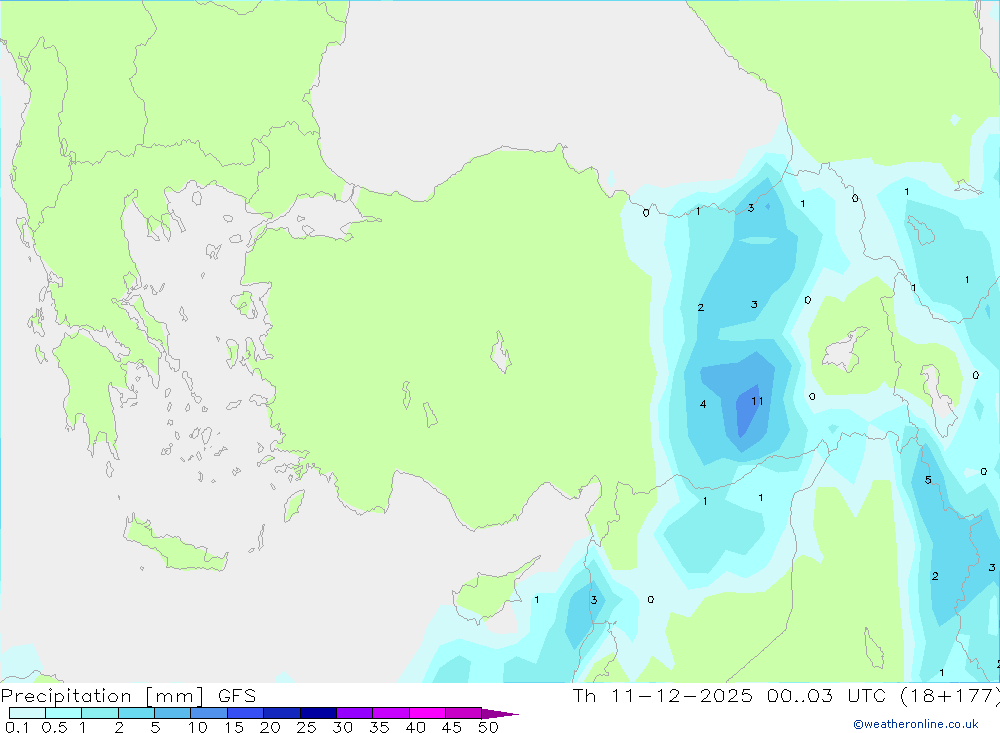This screenshot has height=733, width=1000.
Task: Click the "11" precipitation value on map
Action: 757,401
